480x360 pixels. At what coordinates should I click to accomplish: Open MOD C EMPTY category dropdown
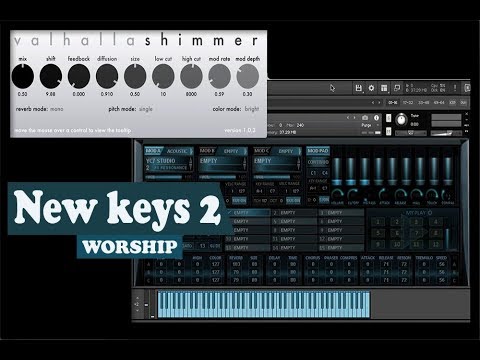click(x=287, y=151)
